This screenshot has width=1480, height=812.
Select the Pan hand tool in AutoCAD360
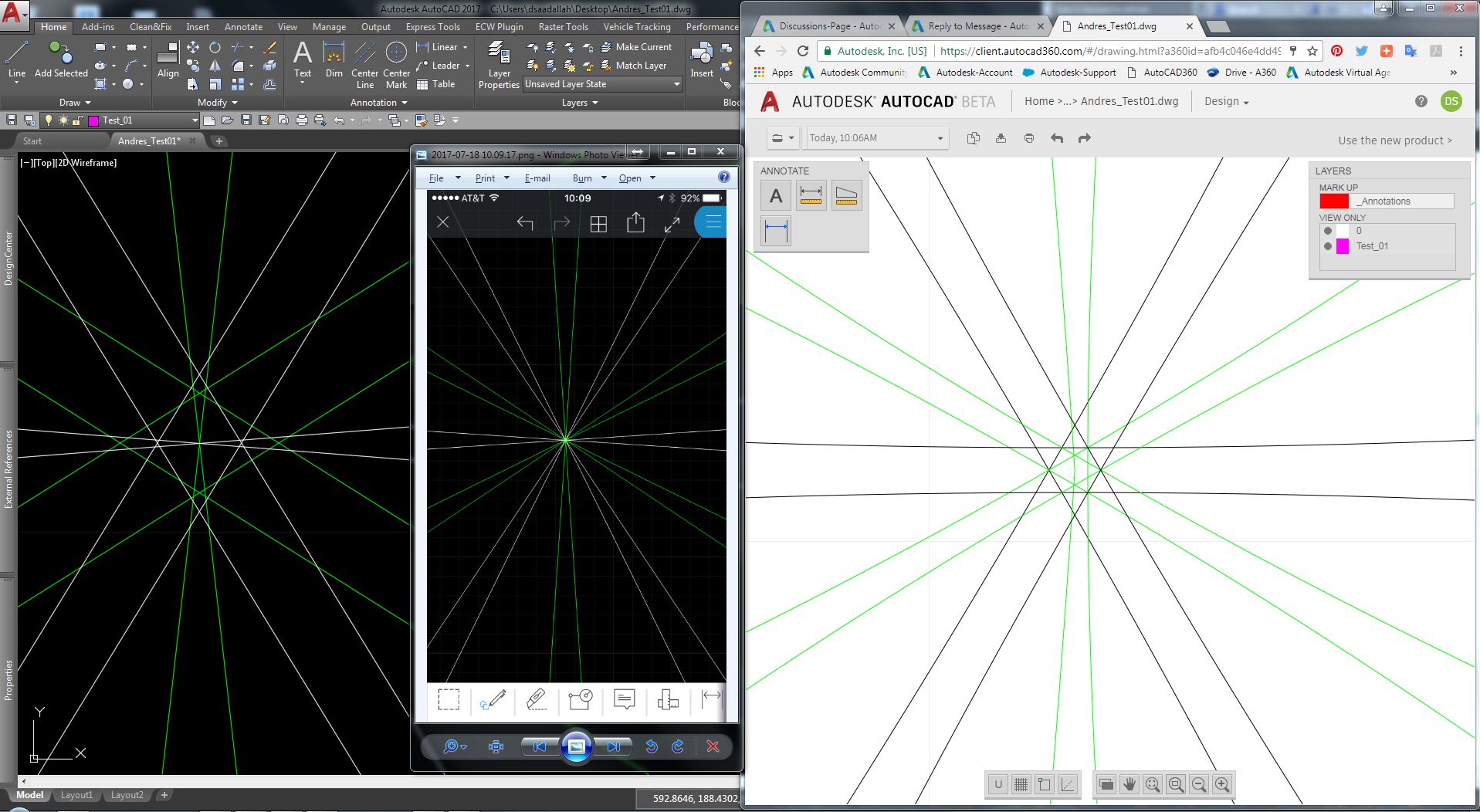tap(1129, 784)
